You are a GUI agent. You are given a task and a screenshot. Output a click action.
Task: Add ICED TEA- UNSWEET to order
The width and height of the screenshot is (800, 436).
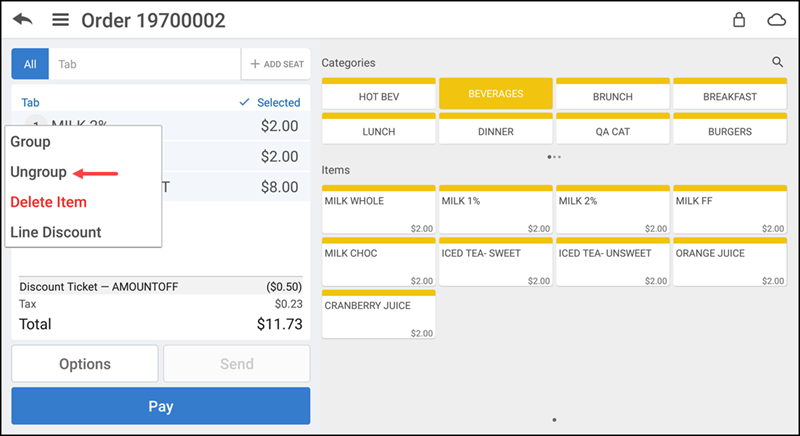(613, 262)
